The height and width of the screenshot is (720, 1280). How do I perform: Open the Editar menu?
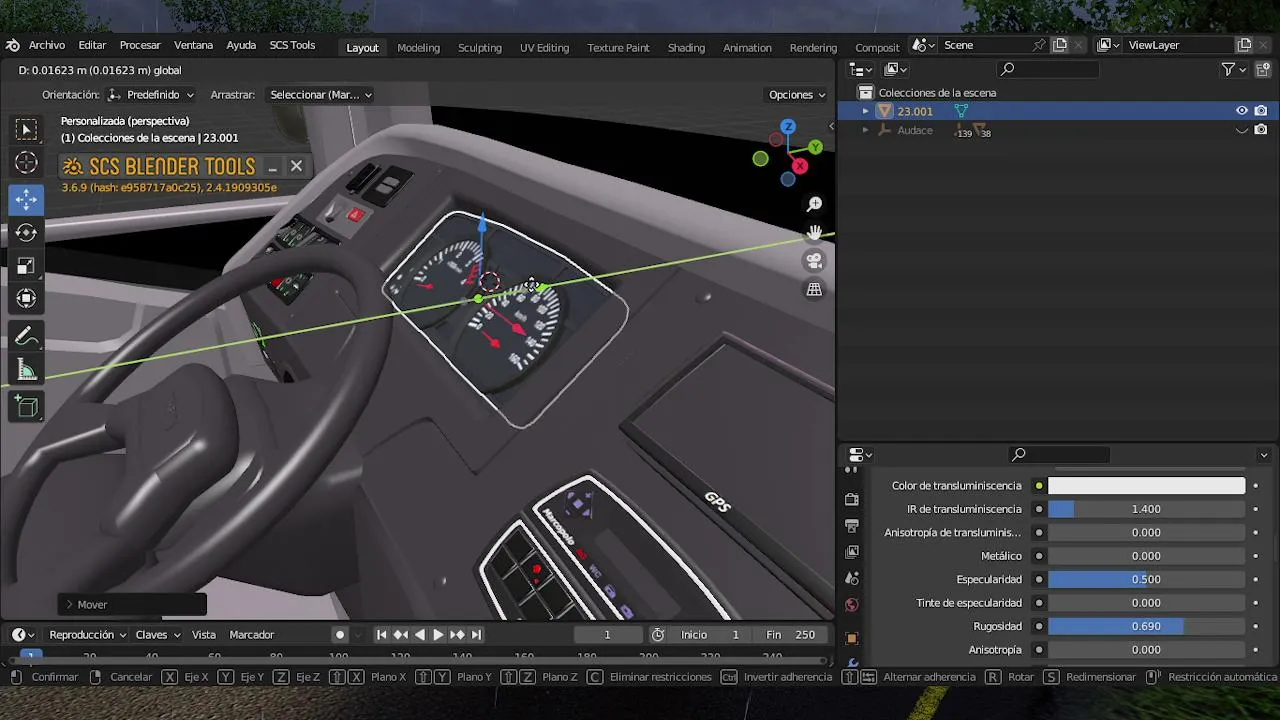(x=92, y=45)
